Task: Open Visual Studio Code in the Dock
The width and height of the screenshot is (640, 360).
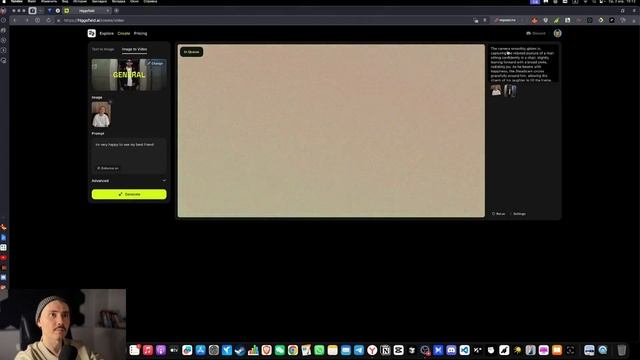Action: coord(464,350)
